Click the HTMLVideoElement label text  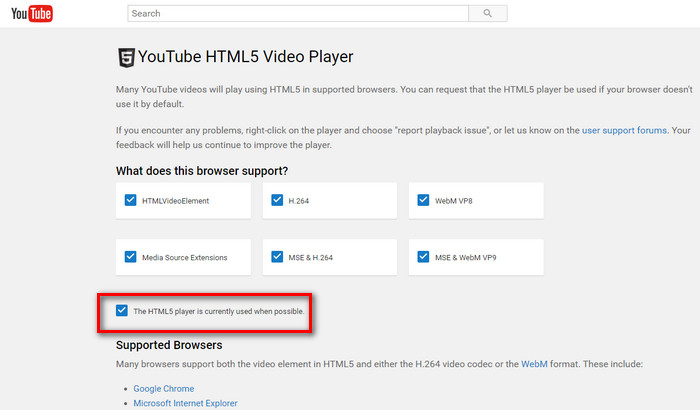[x=175, y=201]
